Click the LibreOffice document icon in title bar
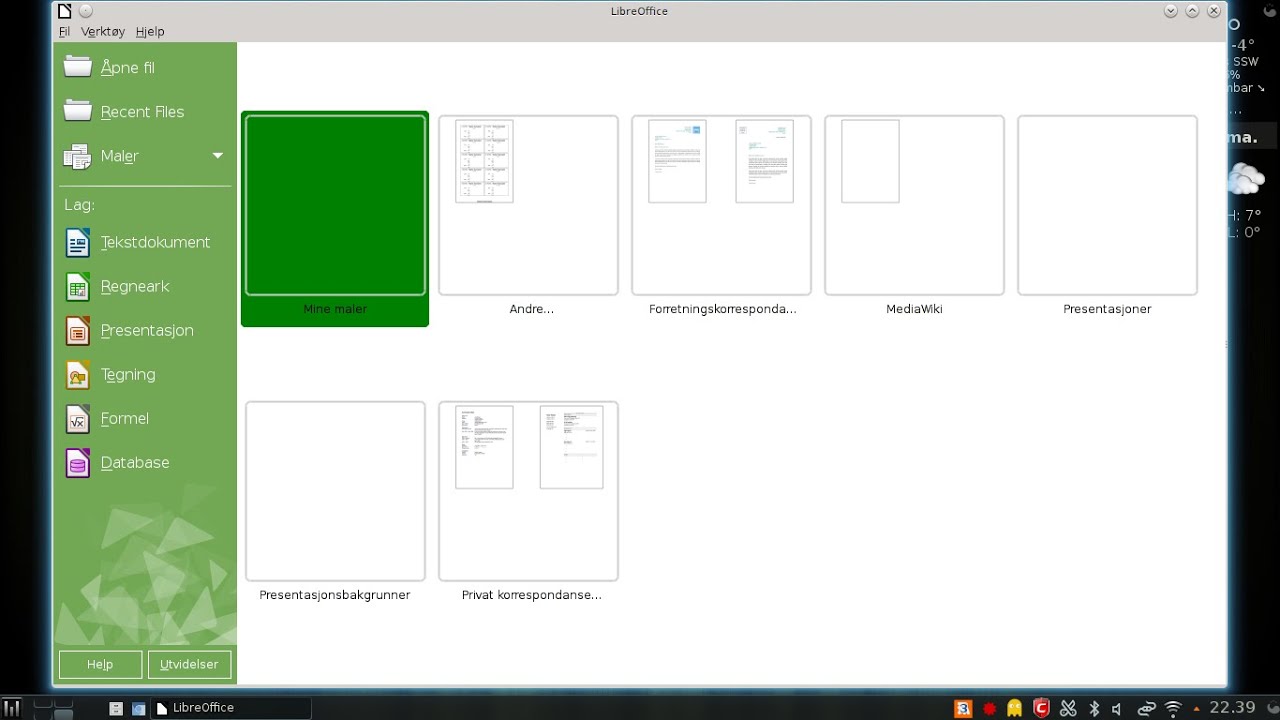 64,11
